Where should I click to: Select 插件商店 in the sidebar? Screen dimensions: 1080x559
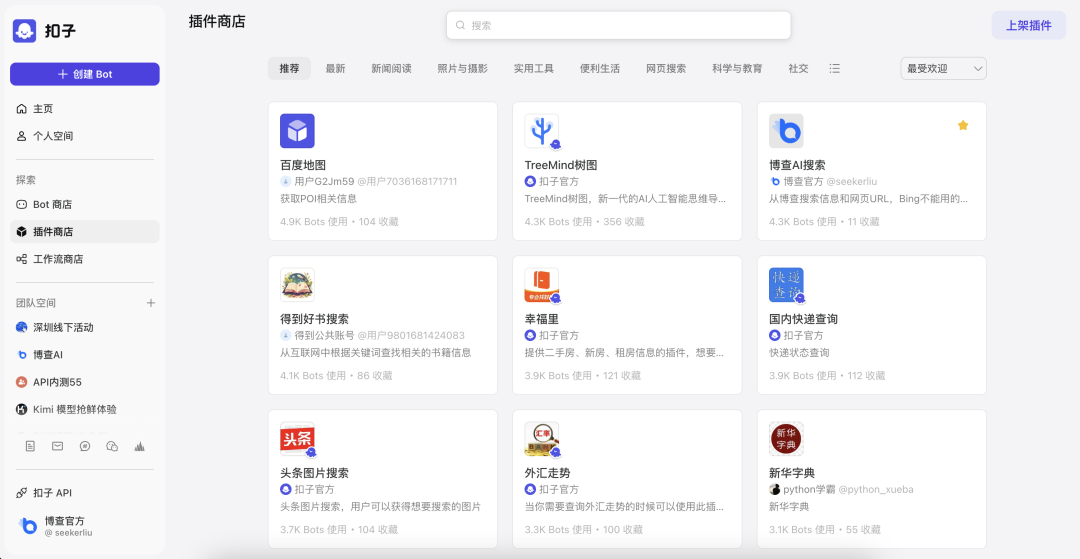[85, 232]
